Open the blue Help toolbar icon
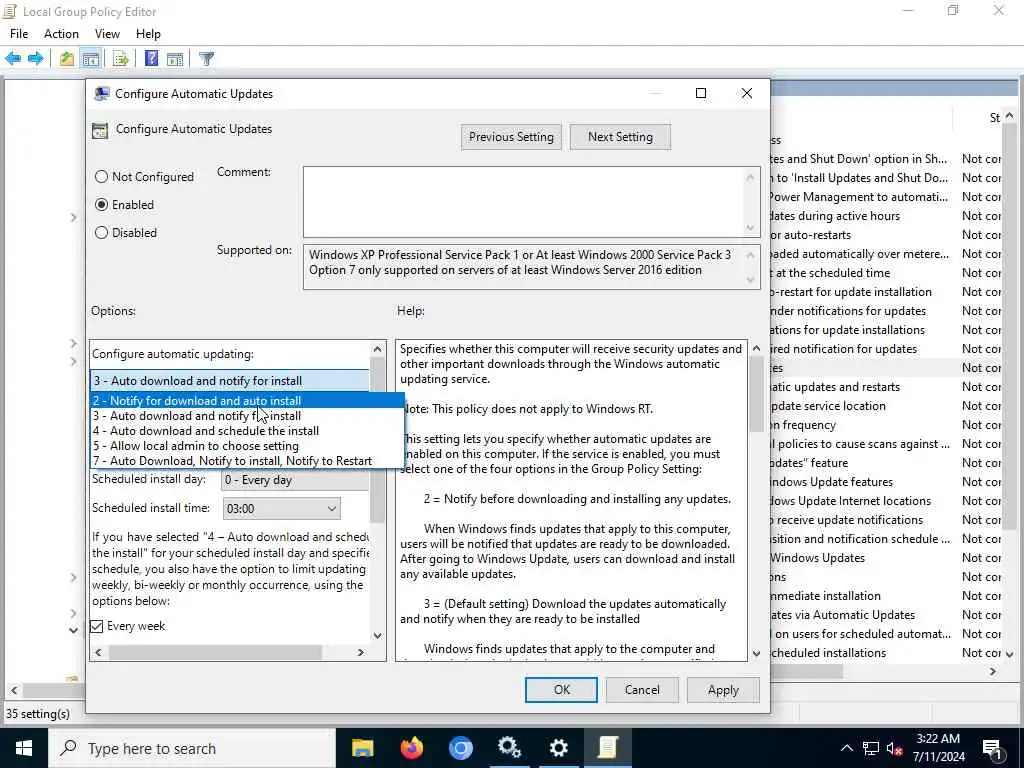 (152, 59)
